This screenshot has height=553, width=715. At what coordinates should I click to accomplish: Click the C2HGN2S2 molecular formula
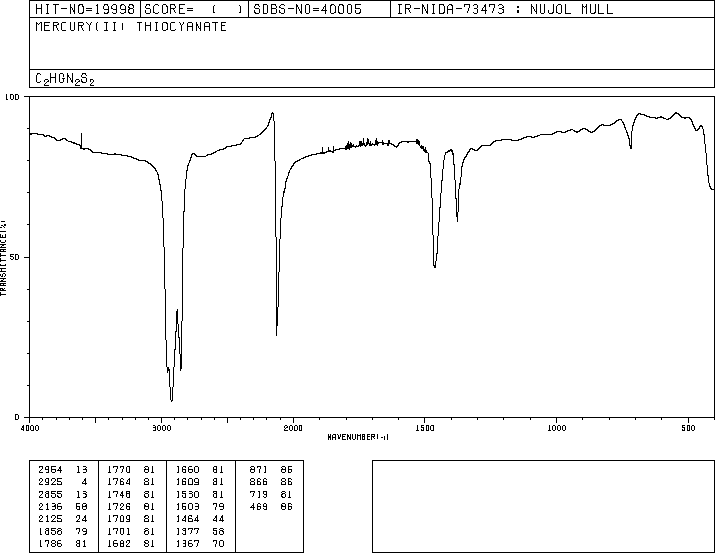65,79
